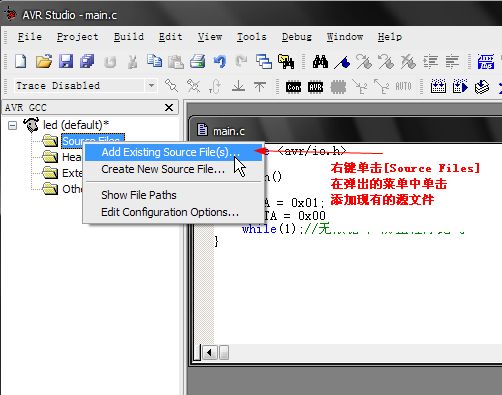Open the Build menu
The image size is (502, 395).
click(129, 37)
